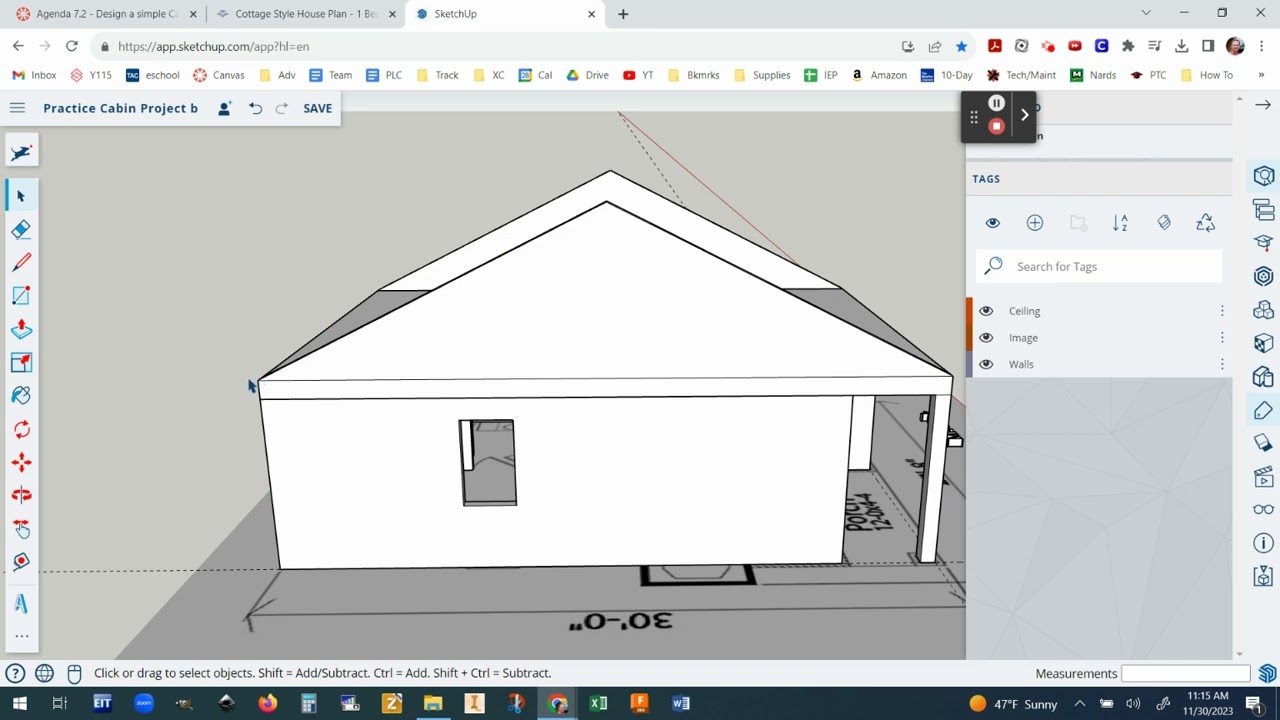Open the SketchUp search tool

coord(21,152)
